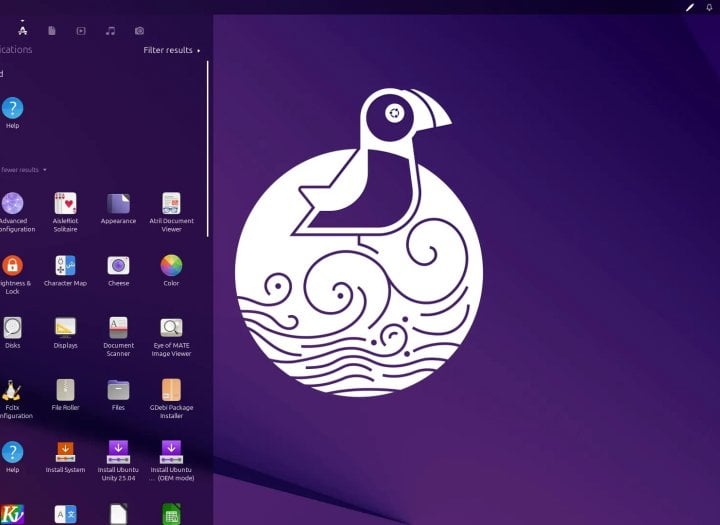Viewport: 720px width, 525px height.
Task: Collapse the list with fewer results
Action: (x=23, y=170)
